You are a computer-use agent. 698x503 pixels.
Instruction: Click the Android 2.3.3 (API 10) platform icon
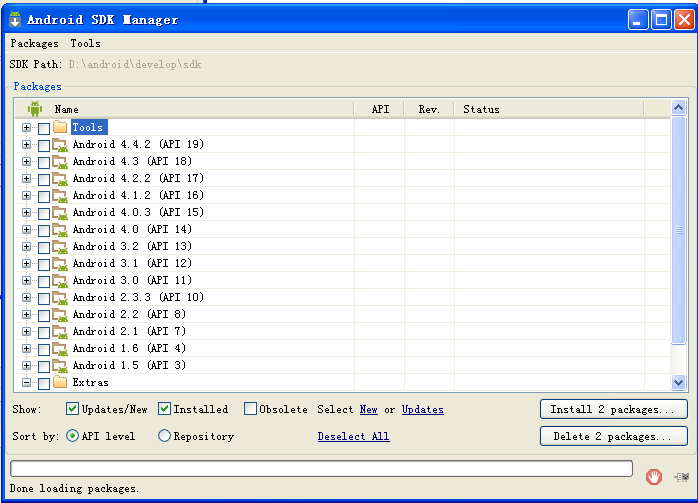click(60, 297)
